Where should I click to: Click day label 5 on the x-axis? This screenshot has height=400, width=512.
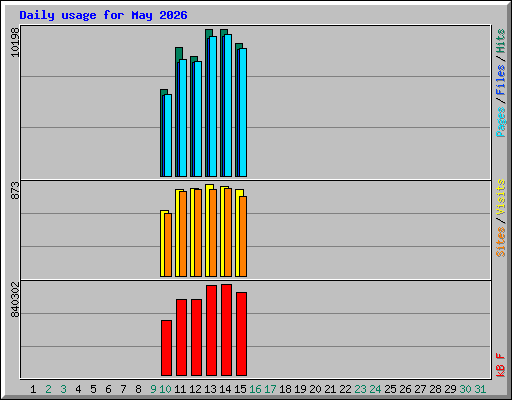click(x=93, y=389)
